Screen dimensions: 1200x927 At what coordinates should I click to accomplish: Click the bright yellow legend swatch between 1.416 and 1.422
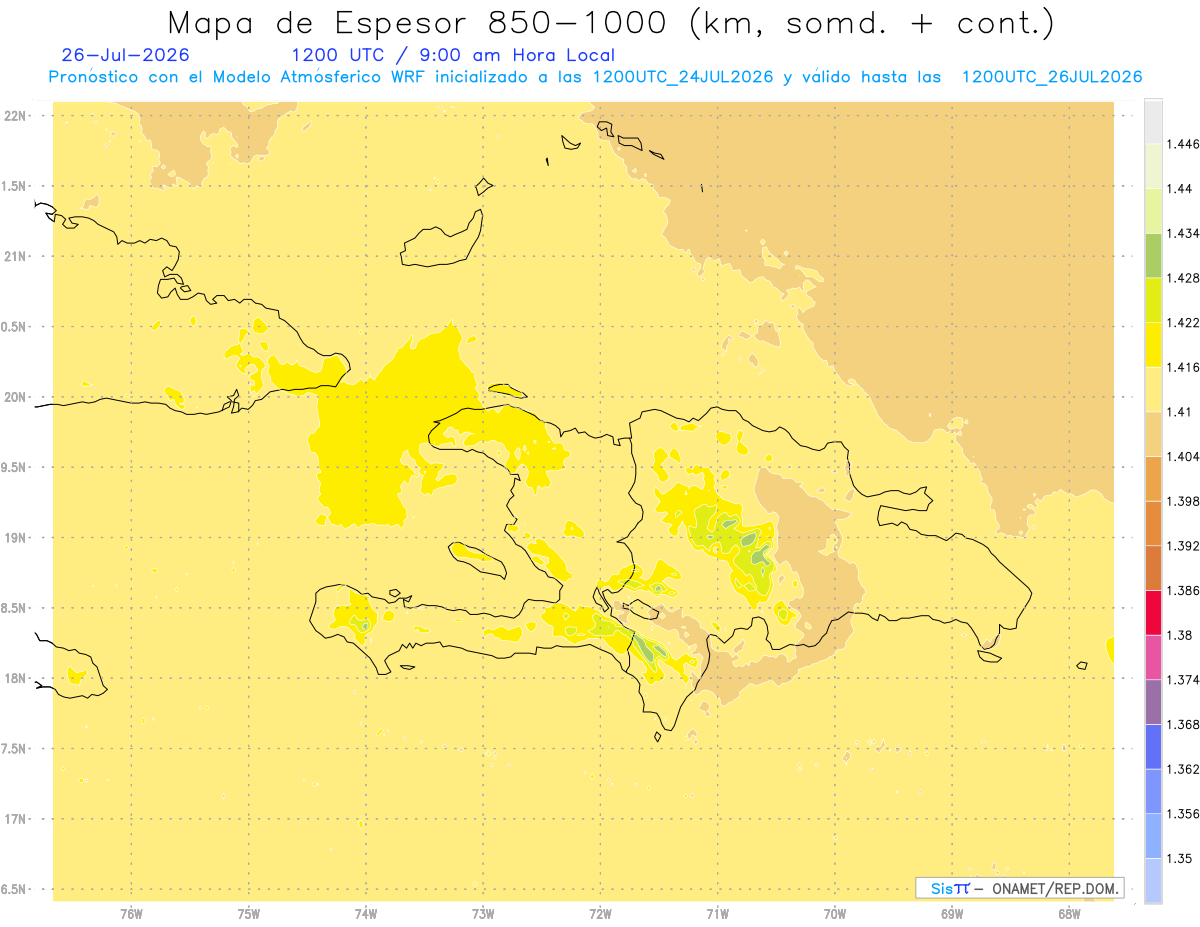coord(1153,345)
